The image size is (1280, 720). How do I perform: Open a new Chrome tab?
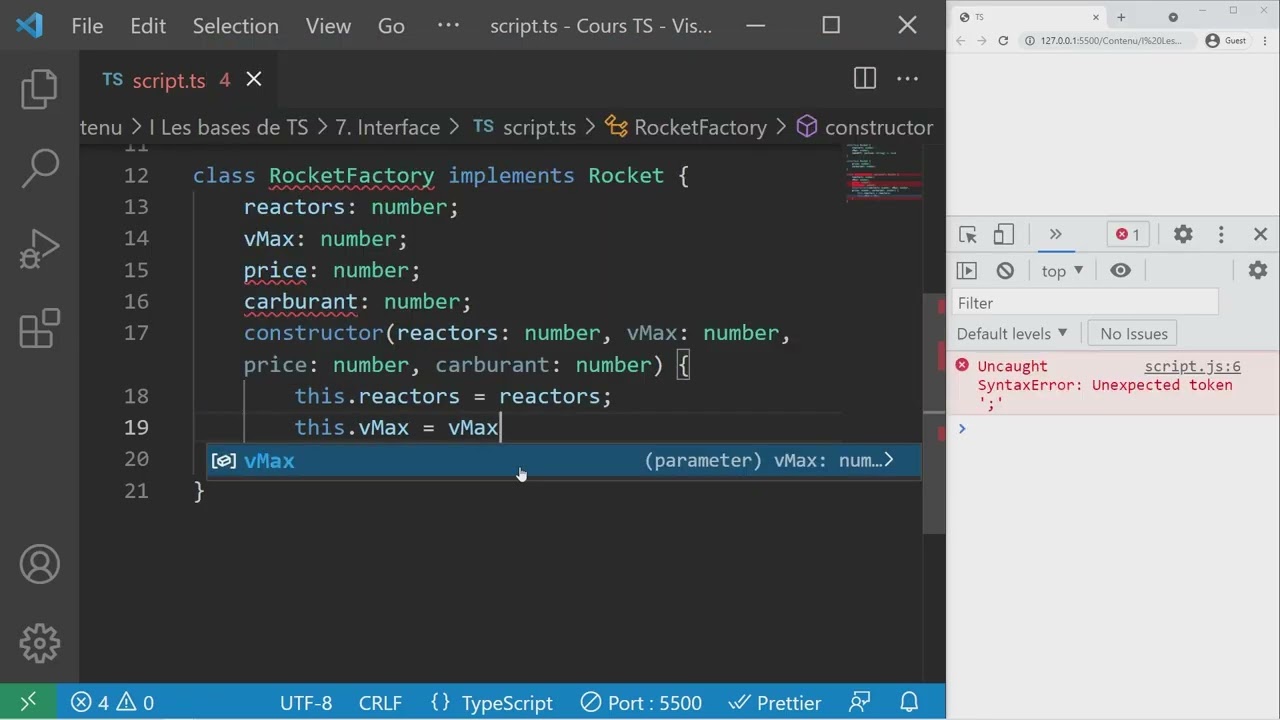1121,17
